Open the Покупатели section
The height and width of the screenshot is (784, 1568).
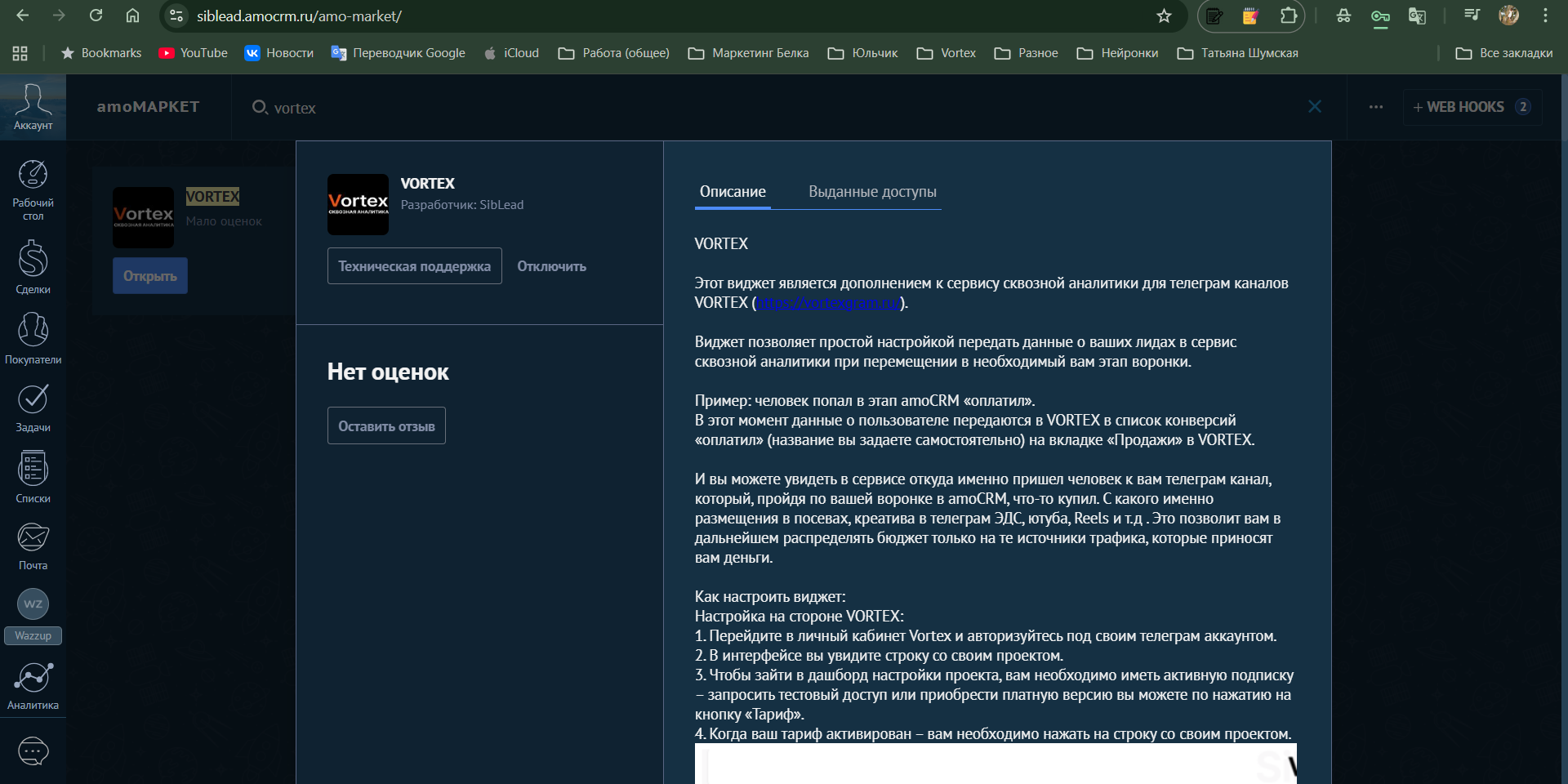(x=33, y=335)
